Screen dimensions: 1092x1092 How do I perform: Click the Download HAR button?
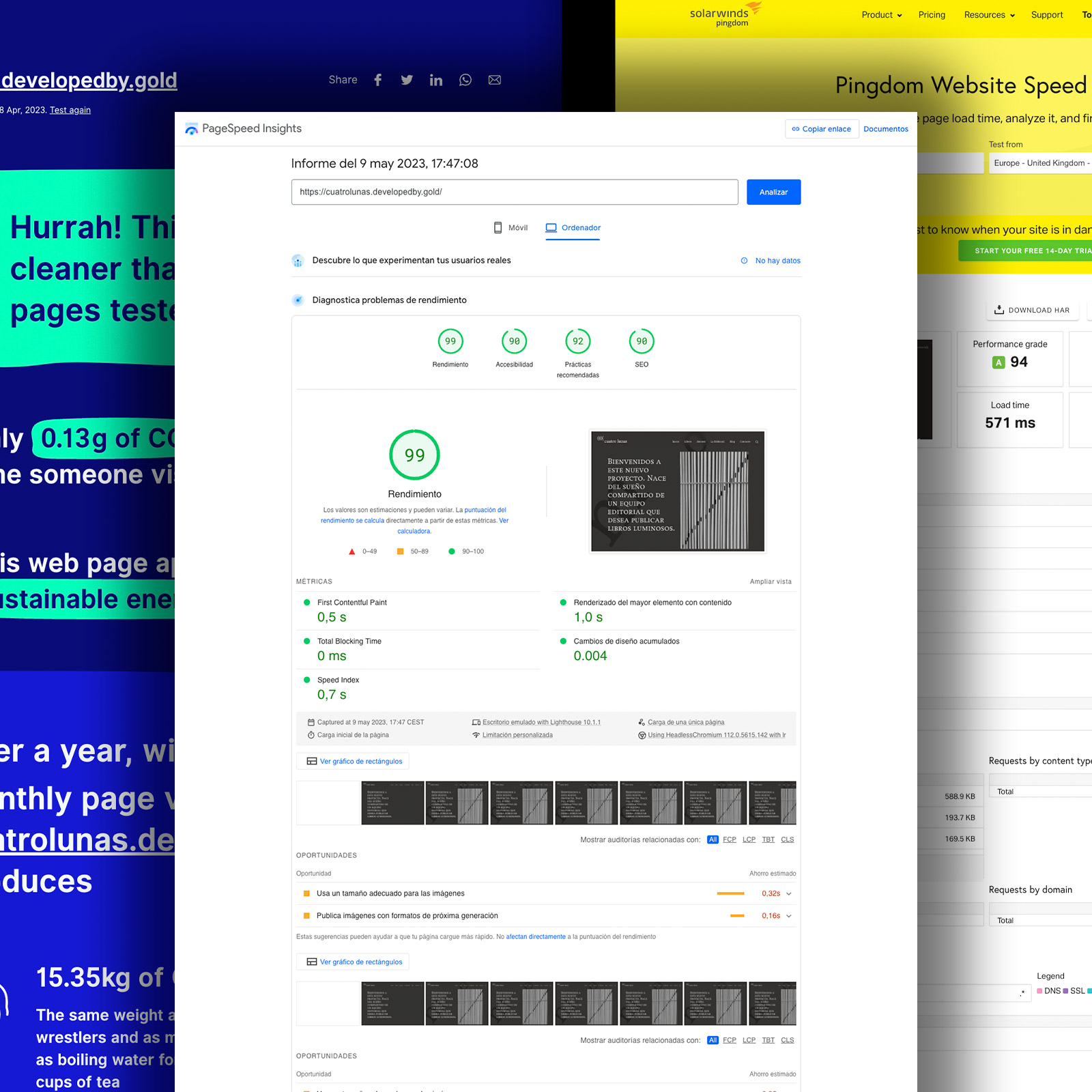pos(1033,310)
